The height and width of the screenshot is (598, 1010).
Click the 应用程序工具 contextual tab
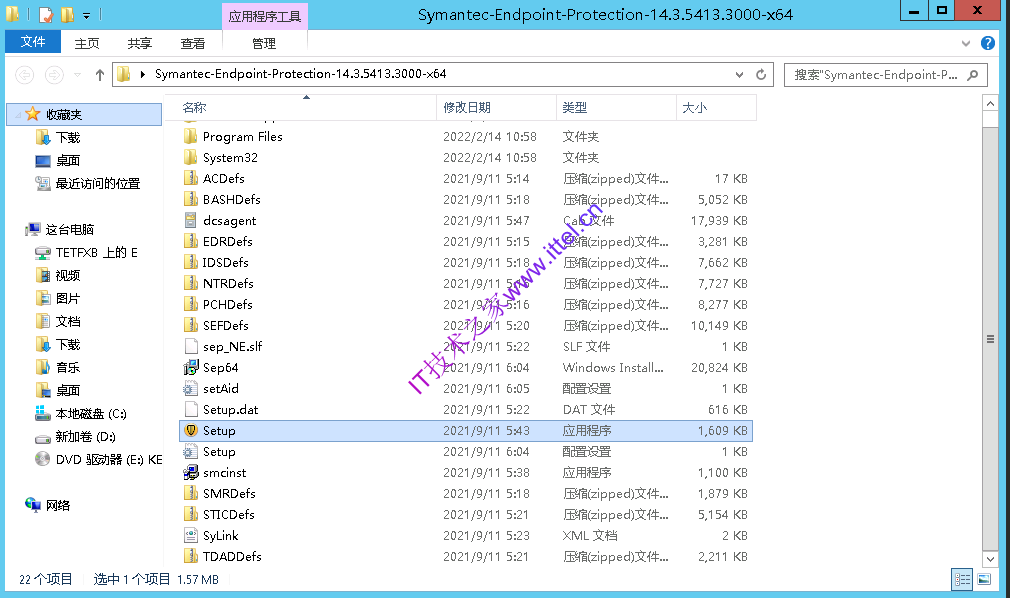[265, 17]
